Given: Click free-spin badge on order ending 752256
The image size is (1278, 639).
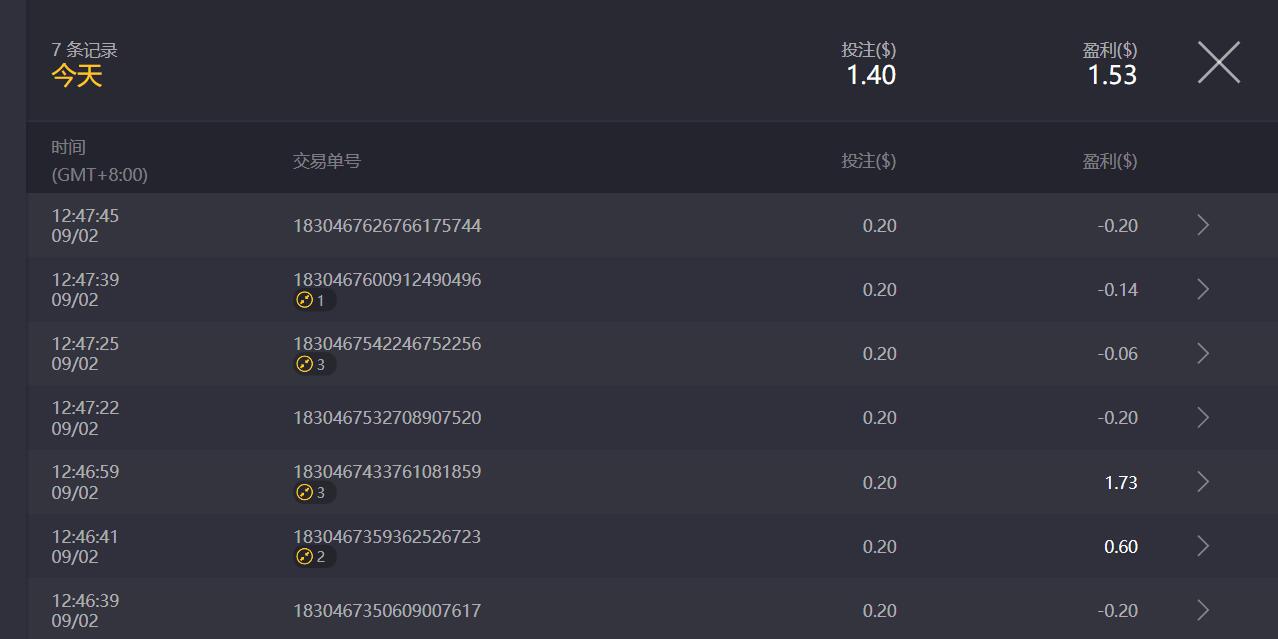Looking at the screenshot, I should pos(313,364).
